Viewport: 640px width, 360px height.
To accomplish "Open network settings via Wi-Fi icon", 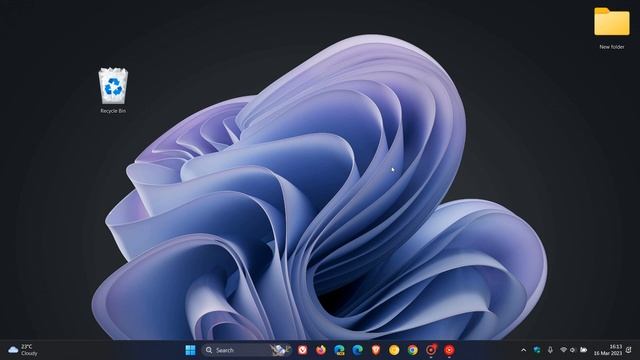I will (x=564, y=350).
